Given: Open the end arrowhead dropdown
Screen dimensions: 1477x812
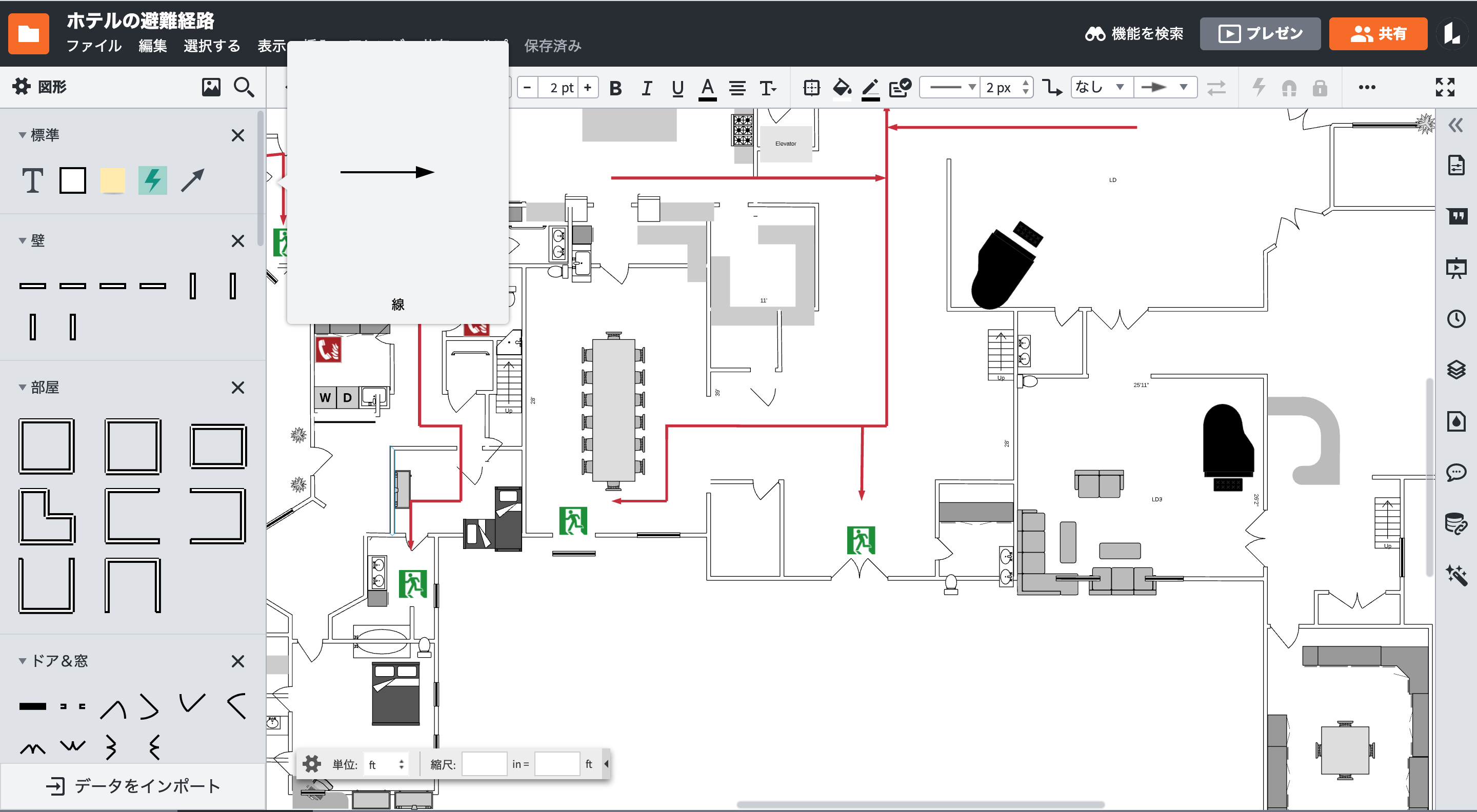Looking at the screenshot, I should [1165, 87].
